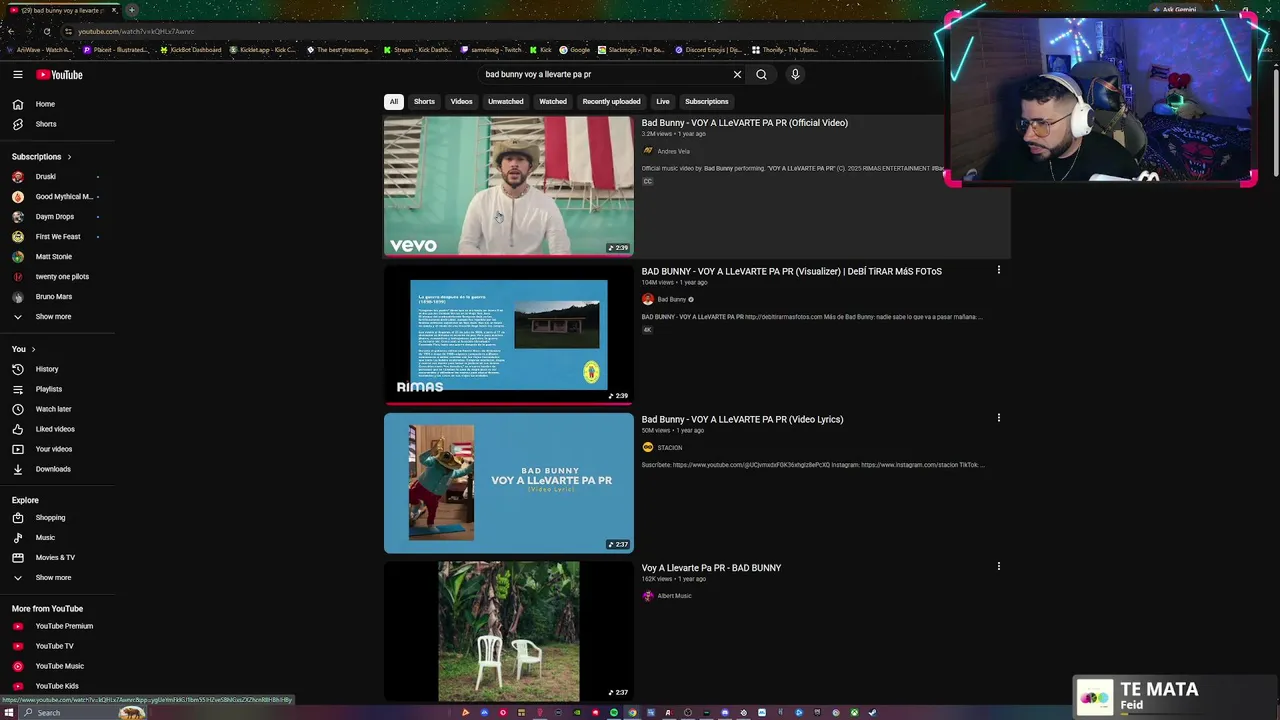Screen dimensions: 1280x720
Task: Open YouTube Kids in the sidebar
Action: coord(56,686)
